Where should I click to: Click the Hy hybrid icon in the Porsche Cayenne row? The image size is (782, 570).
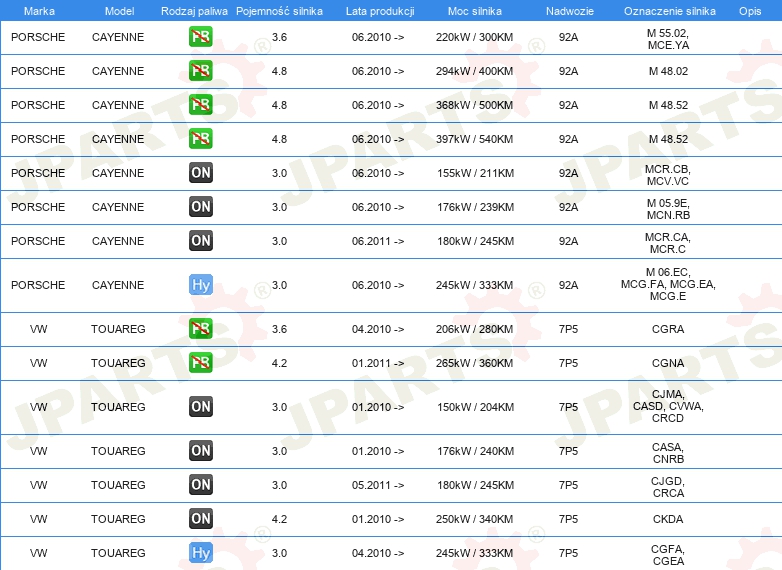coord(200,285)
